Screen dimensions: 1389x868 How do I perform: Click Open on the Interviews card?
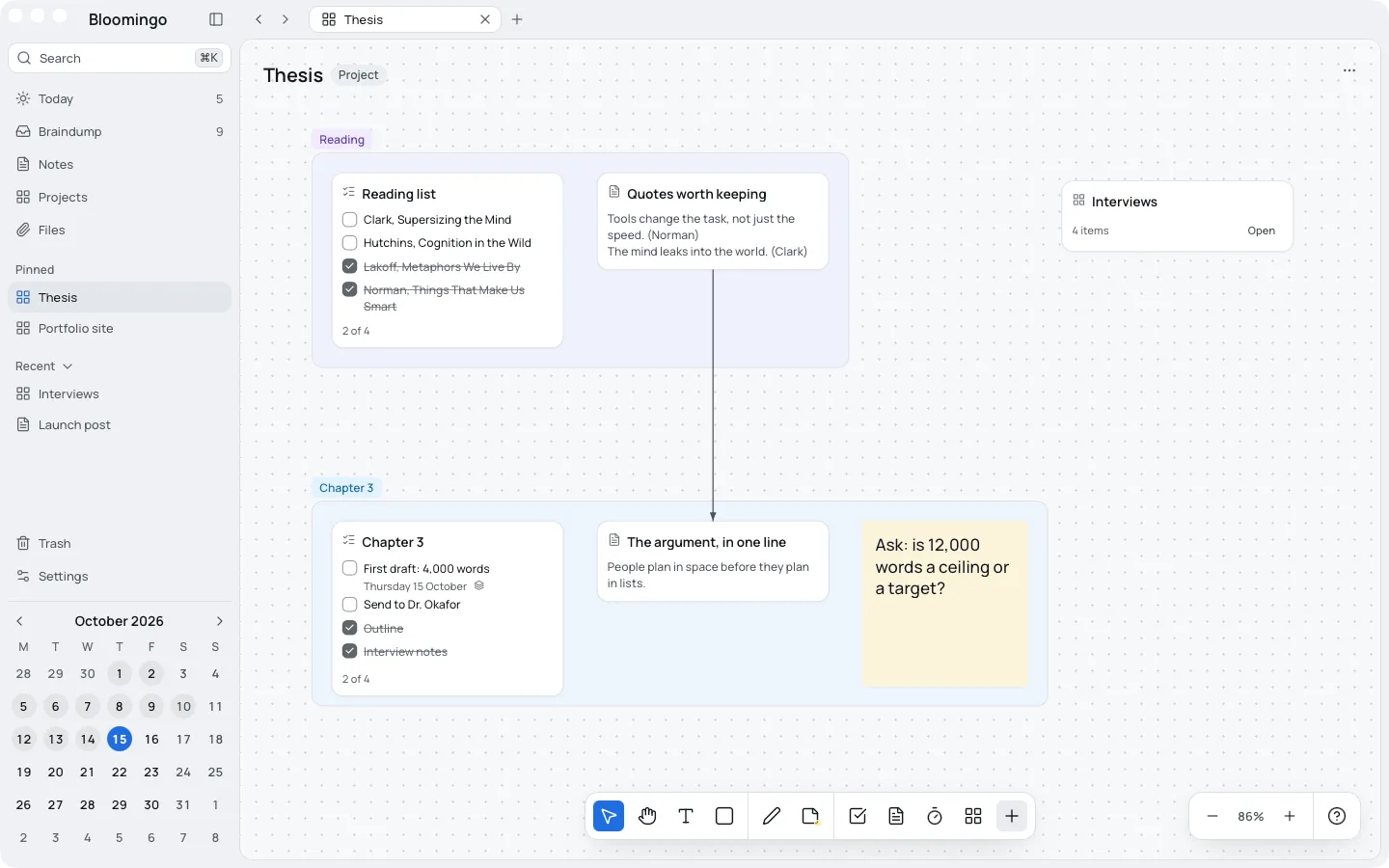(1261, 231)
